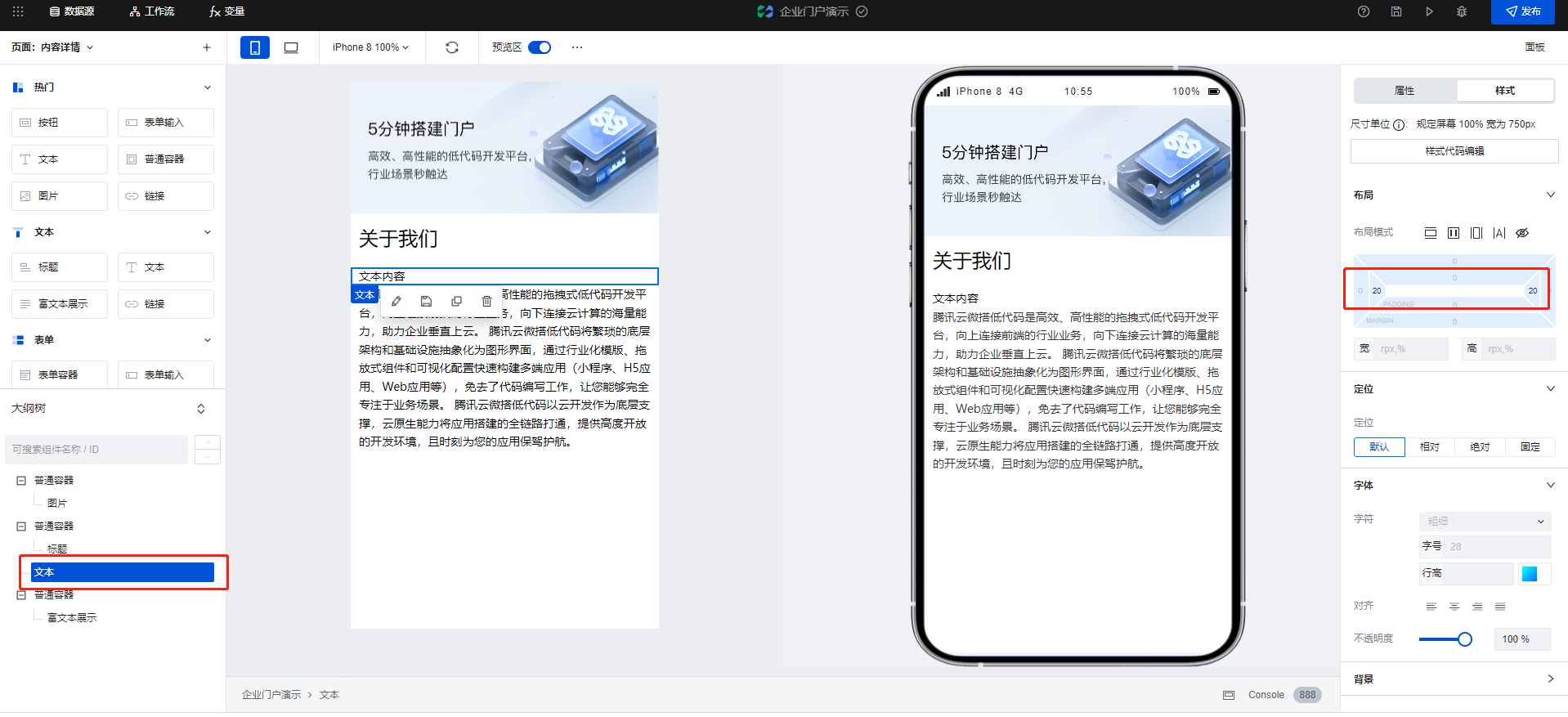Collapse first 普通容器 node containing 图片
Viewport: 1568px width, 717px height.
[x=21, y=481]
